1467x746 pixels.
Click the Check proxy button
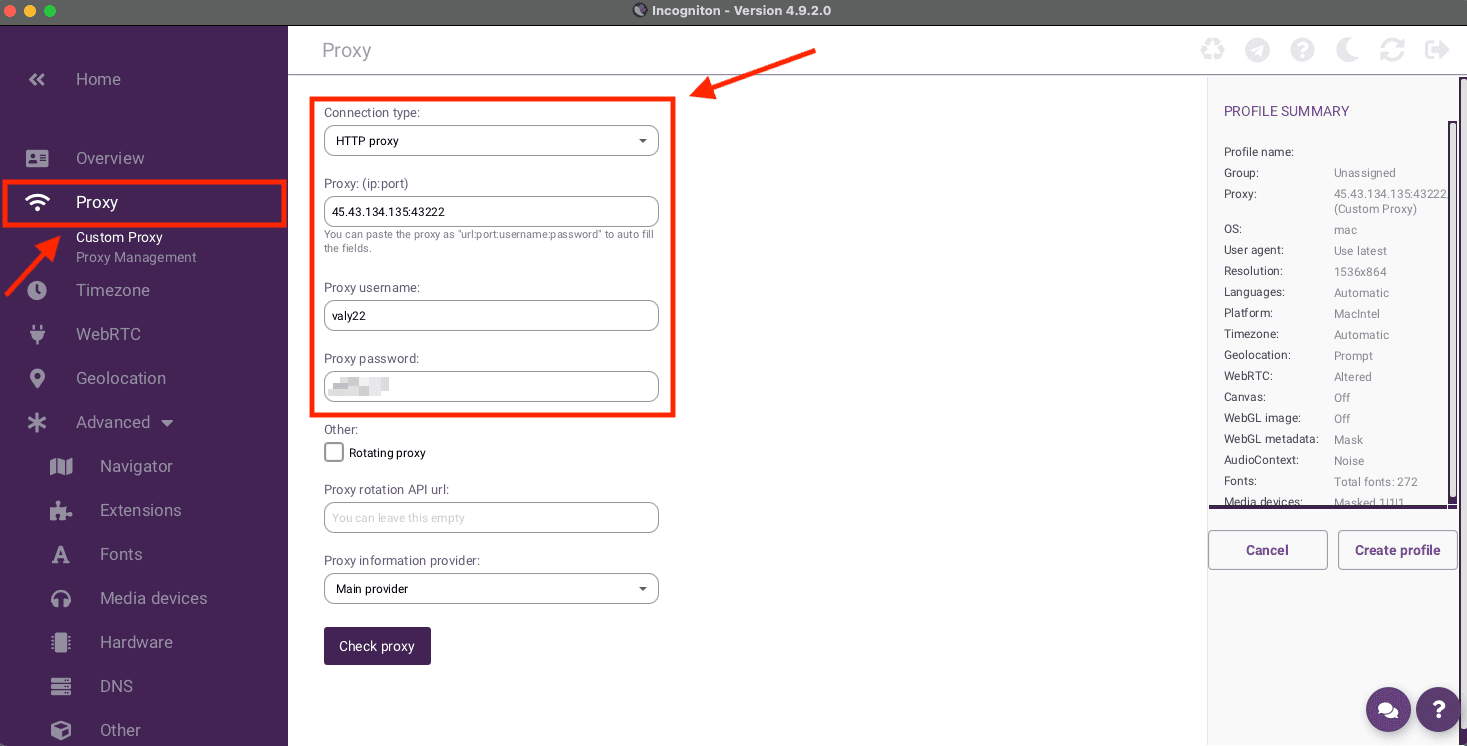point(377,646)
